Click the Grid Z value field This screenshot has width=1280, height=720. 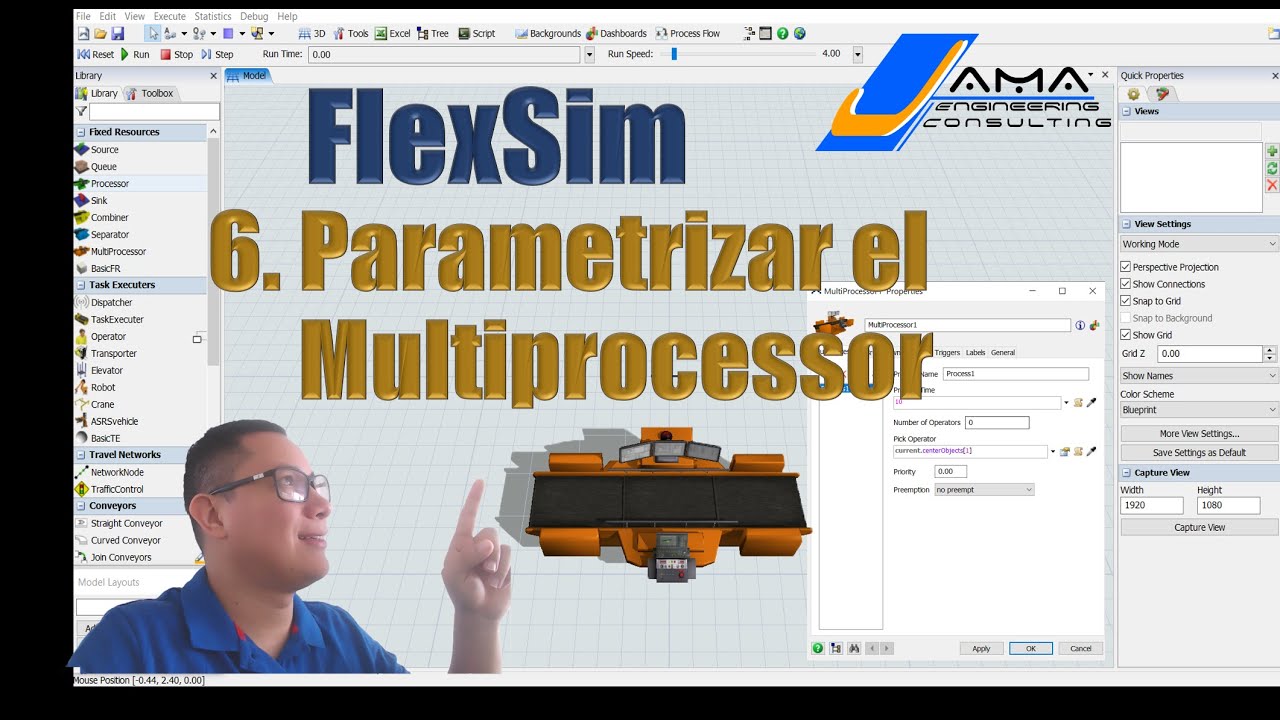pos(1210,354)
